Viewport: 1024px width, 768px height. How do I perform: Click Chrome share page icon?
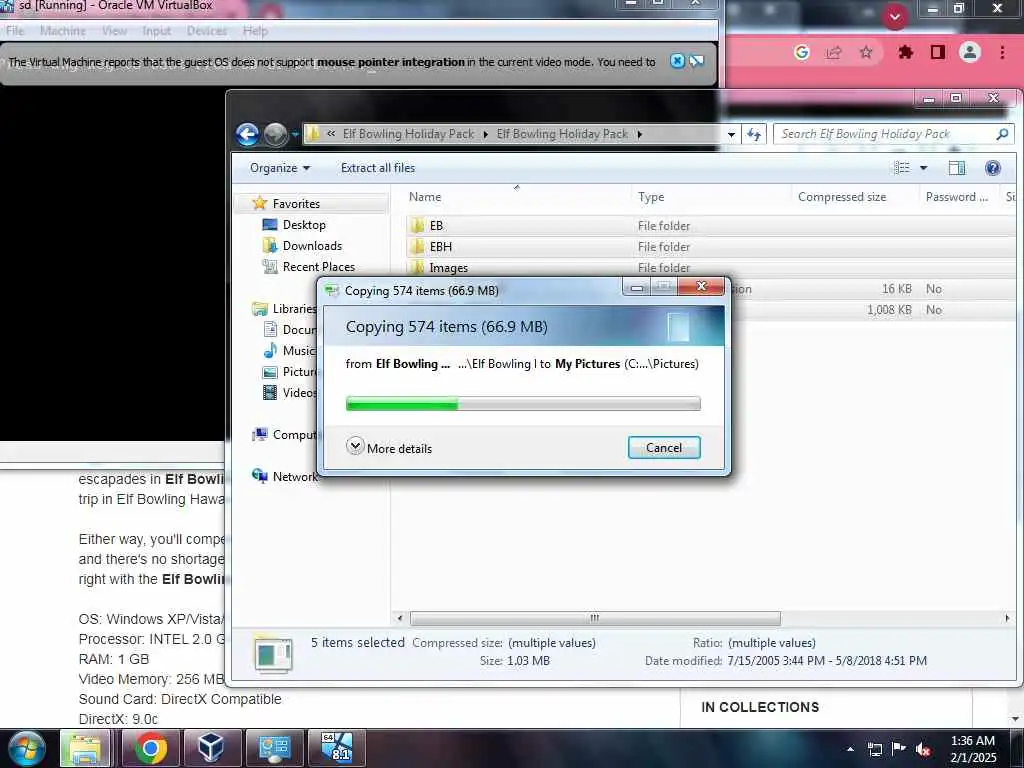click(x=833, y=52)
